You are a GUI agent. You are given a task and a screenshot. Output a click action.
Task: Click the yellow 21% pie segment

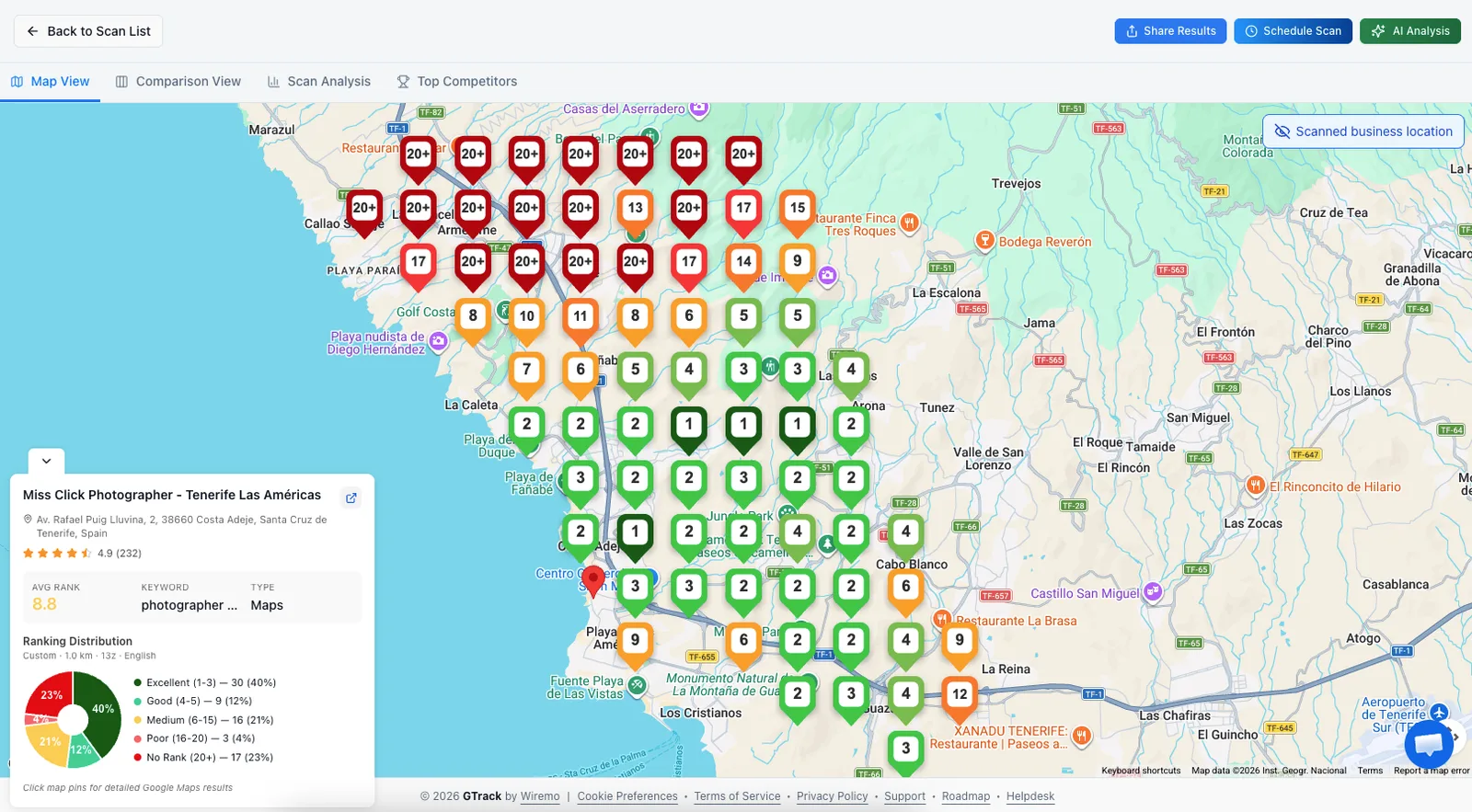tap(48, 741)
